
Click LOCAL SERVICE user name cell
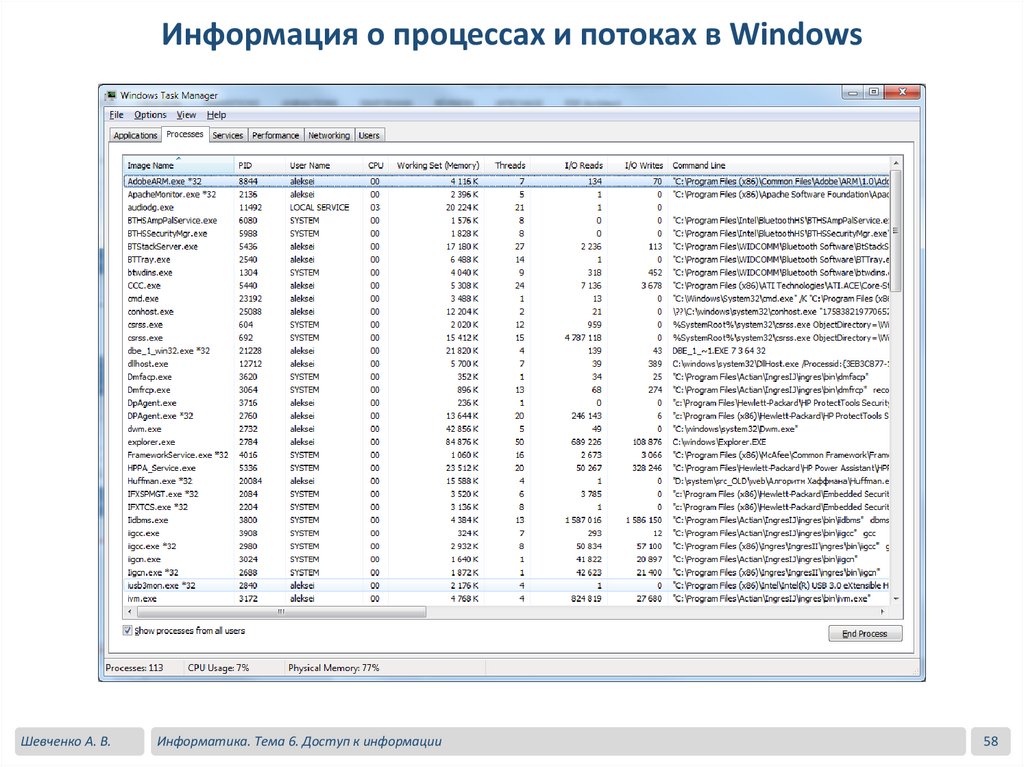coord(319,208)
